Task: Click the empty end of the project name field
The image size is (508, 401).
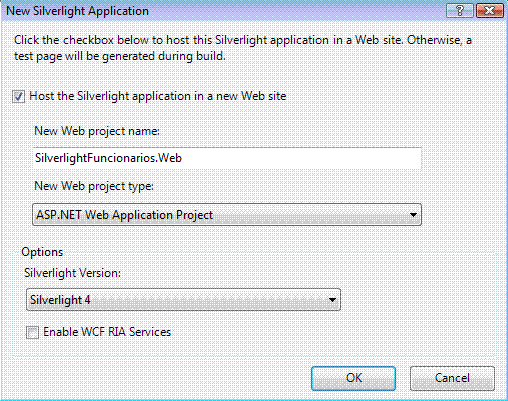Action: 300,158
